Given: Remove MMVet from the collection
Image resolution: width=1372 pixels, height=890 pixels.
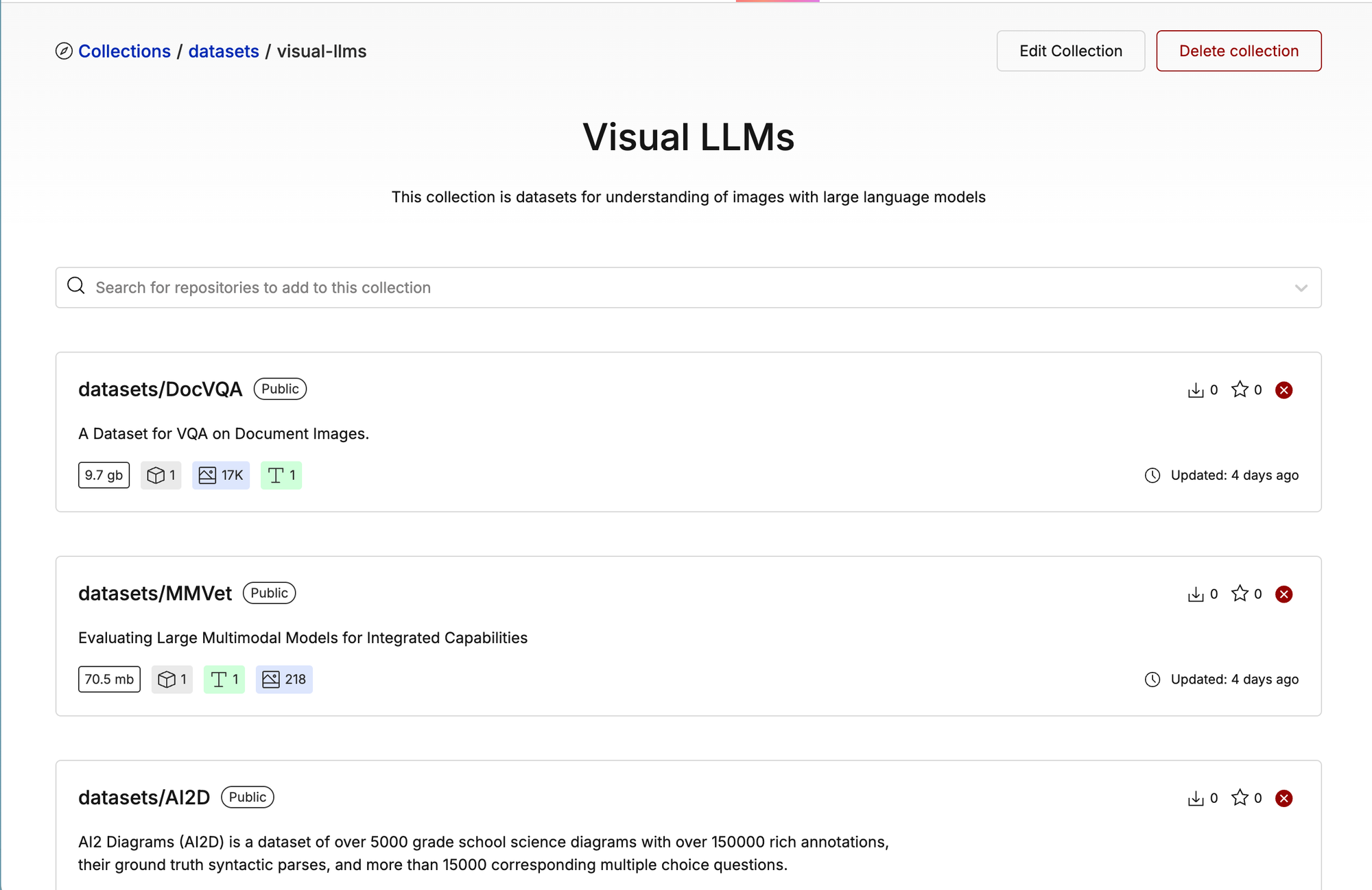Looking at the screenshot, I should pyautogui.click(x=1284, y=594).
